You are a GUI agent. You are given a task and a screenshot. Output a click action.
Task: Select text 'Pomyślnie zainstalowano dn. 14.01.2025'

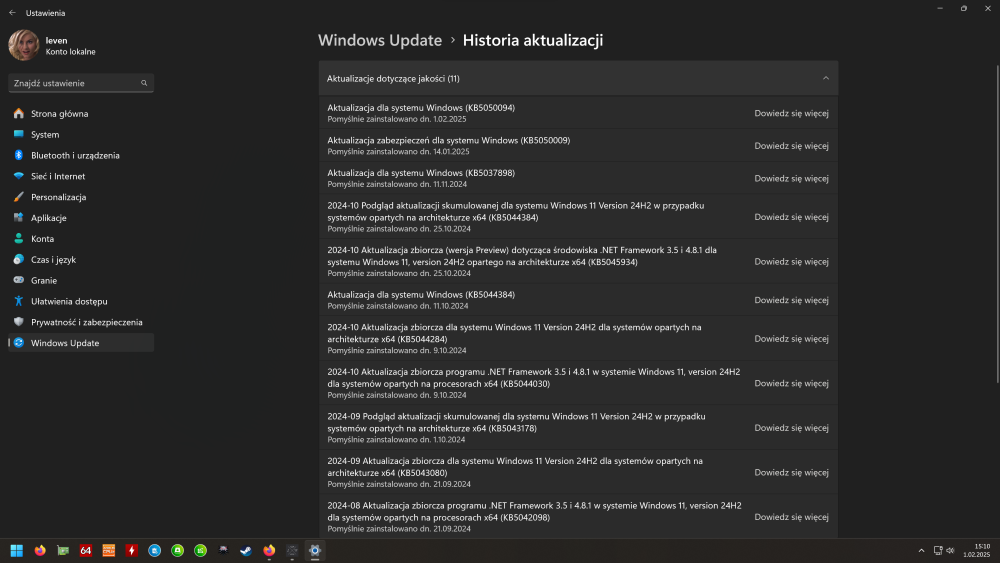pyautogui.click(x=398, y=152)
